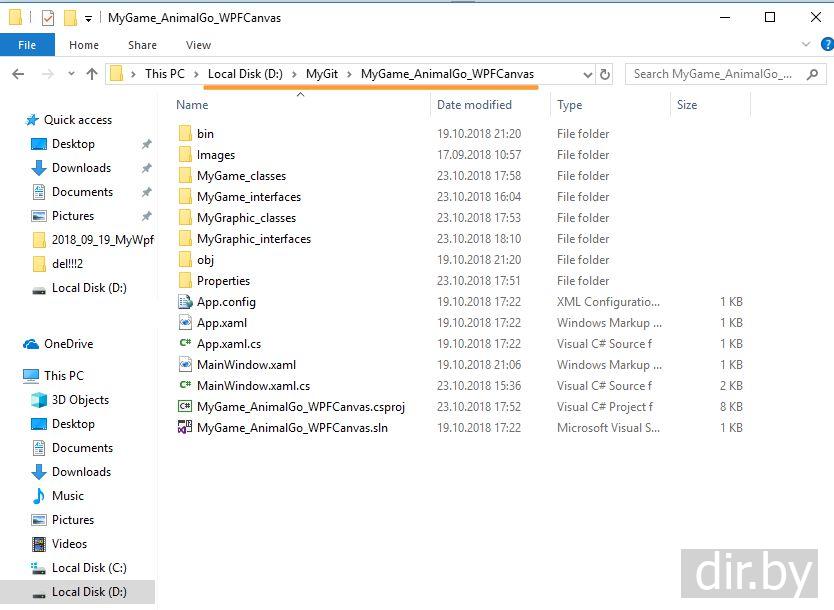The image size is (834, 610).
Task: Click the OneDrive cloud icon
Action: [x=31, y=344]
